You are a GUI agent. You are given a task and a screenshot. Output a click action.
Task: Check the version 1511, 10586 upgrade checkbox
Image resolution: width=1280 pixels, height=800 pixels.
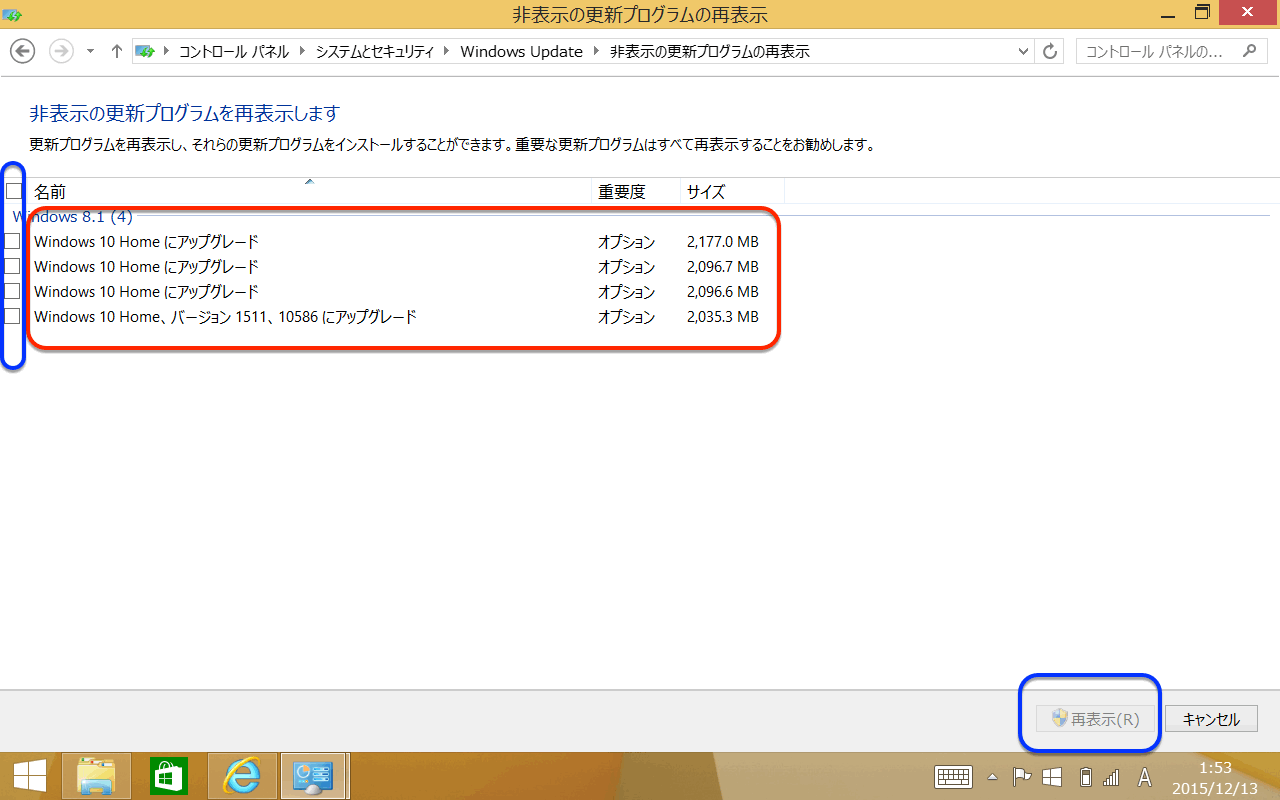[x=12, y=316]
